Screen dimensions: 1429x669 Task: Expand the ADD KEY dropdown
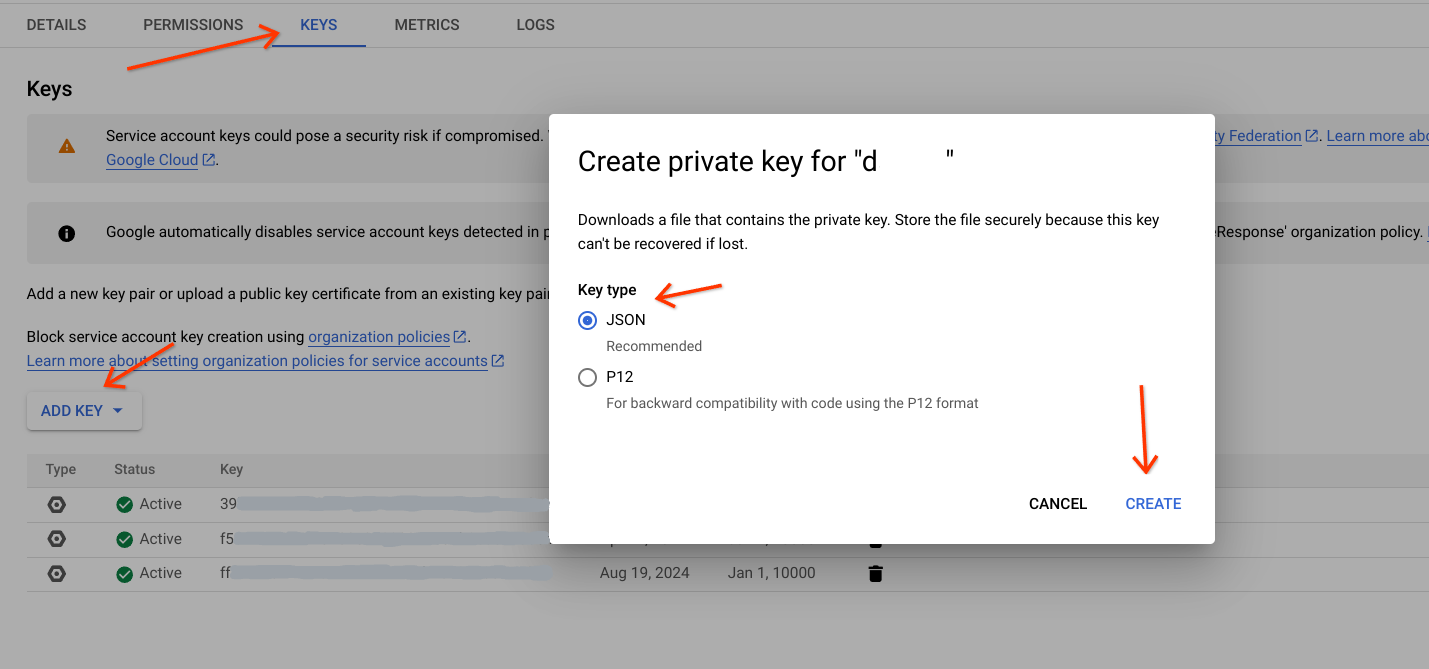84,411
